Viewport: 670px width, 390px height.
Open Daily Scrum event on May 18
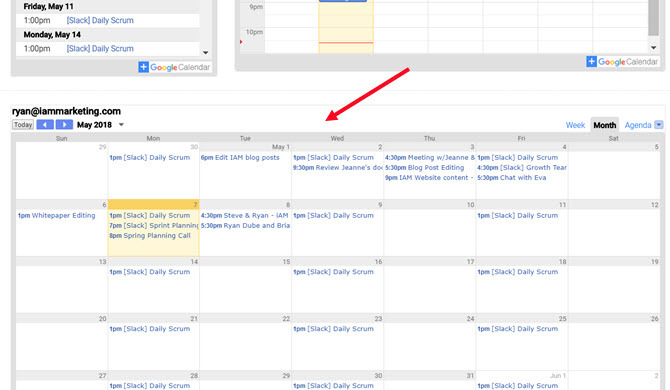click(x=517, y=272)
